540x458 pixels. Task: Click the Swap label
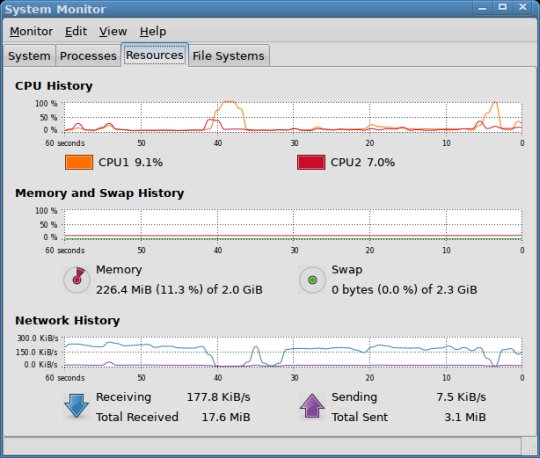pos(347,270)
